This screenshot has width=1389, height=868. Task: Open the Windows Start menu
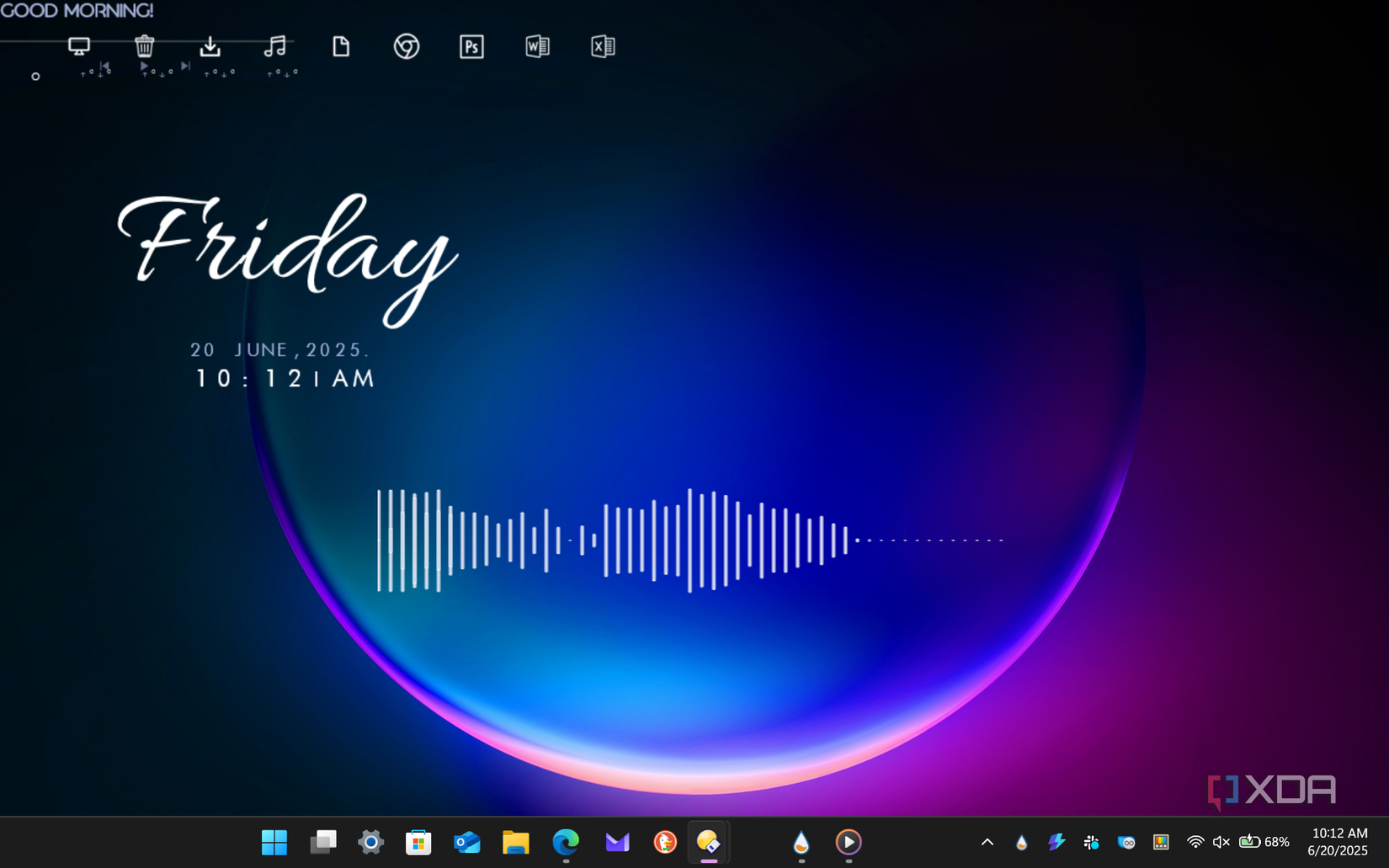pyautogui.click(x=274, y=841)
